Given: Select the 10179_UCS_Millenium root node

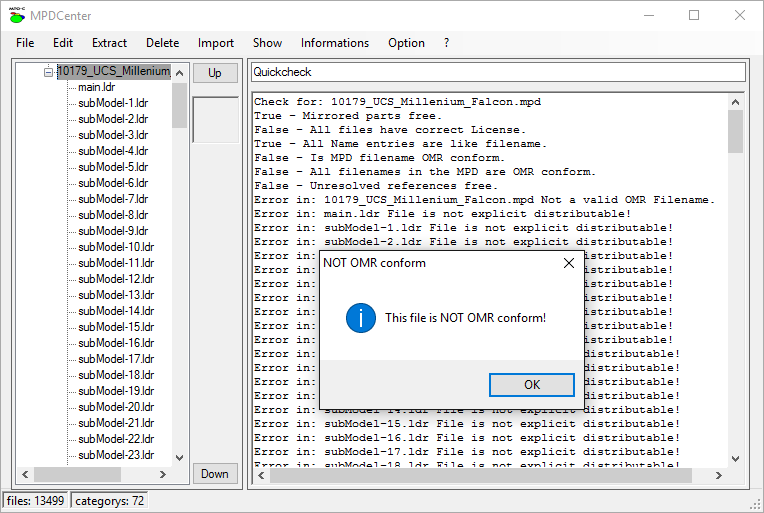Looking at the screenshot, I should [x=114, y=71].
